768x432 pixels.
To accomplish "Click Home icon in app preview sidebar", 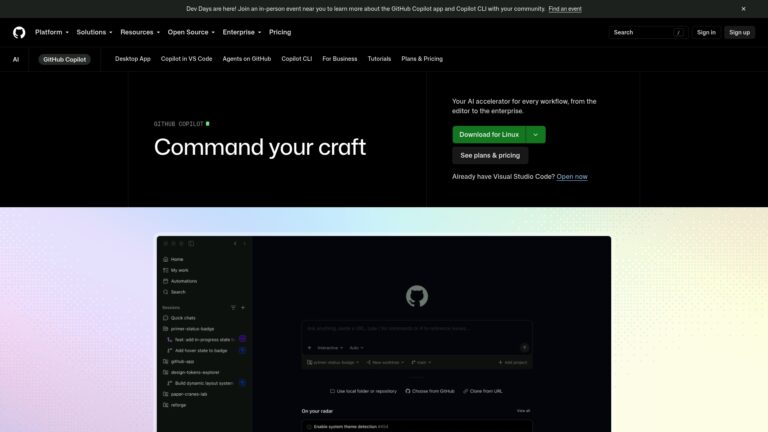I will pos(166,259).
